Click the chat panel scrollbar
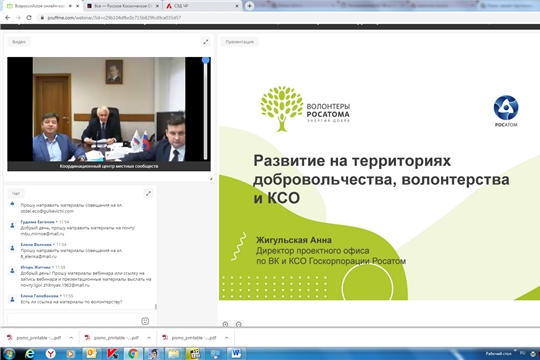 pos(156,307)
